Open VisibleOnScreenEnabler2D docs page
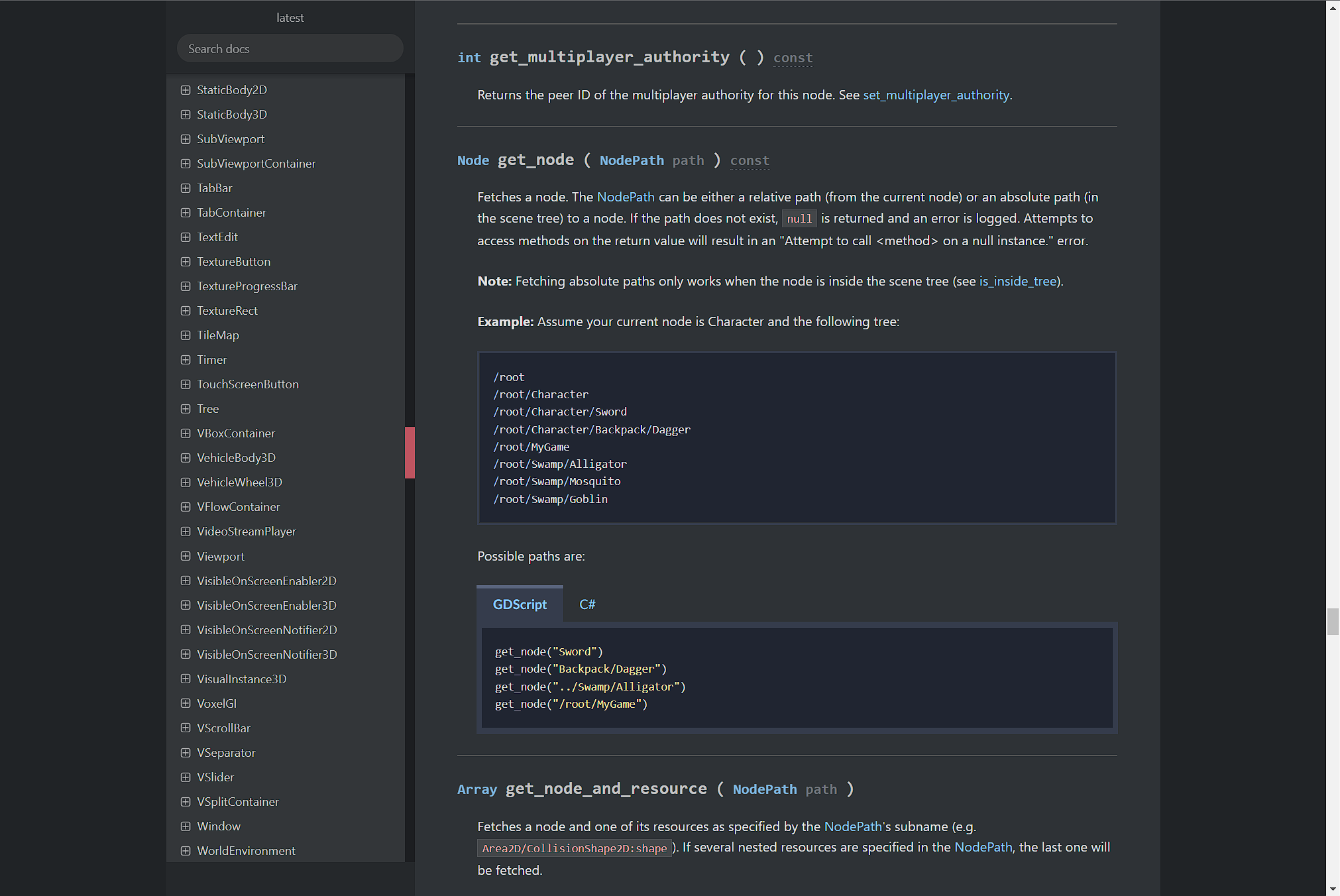Screen dimensions: 1340x896 coord(266,581)
